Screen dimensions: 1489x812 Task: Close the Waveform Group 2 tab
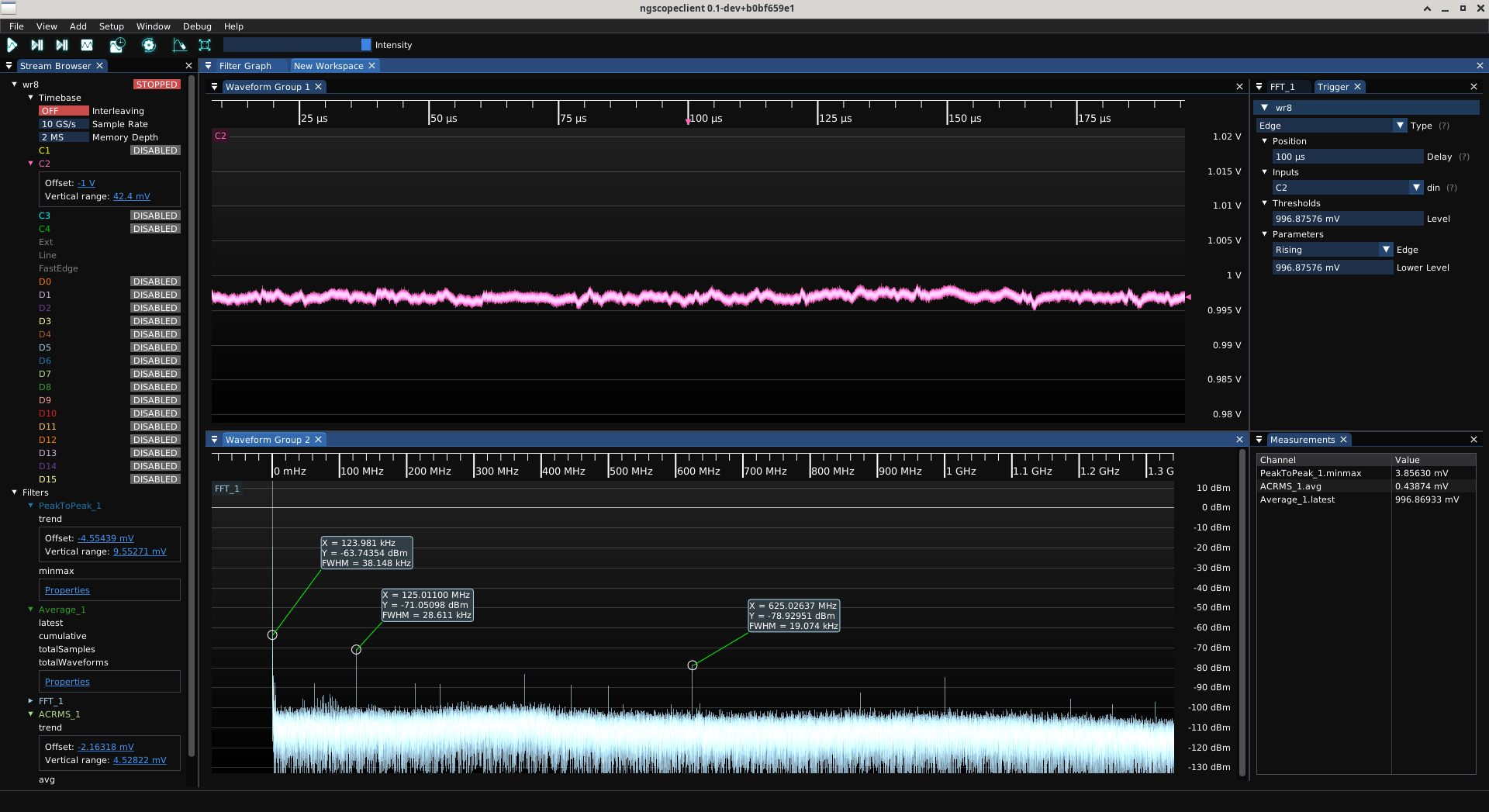318,440
